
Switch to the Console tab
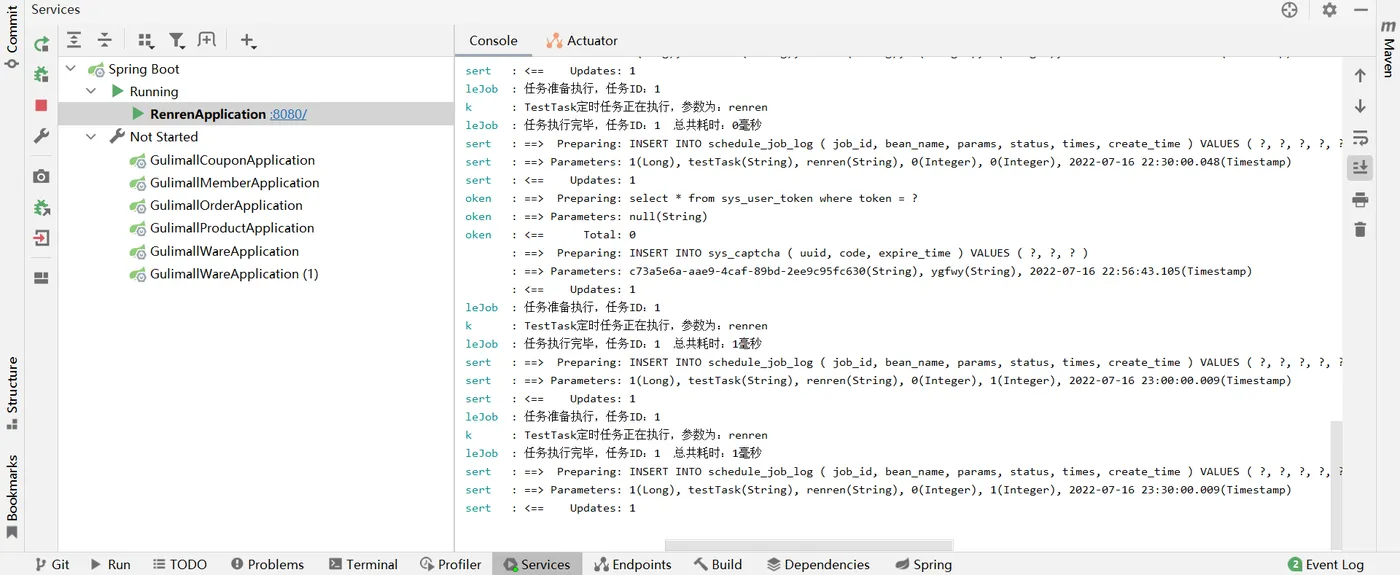click(x=493, y=41)
